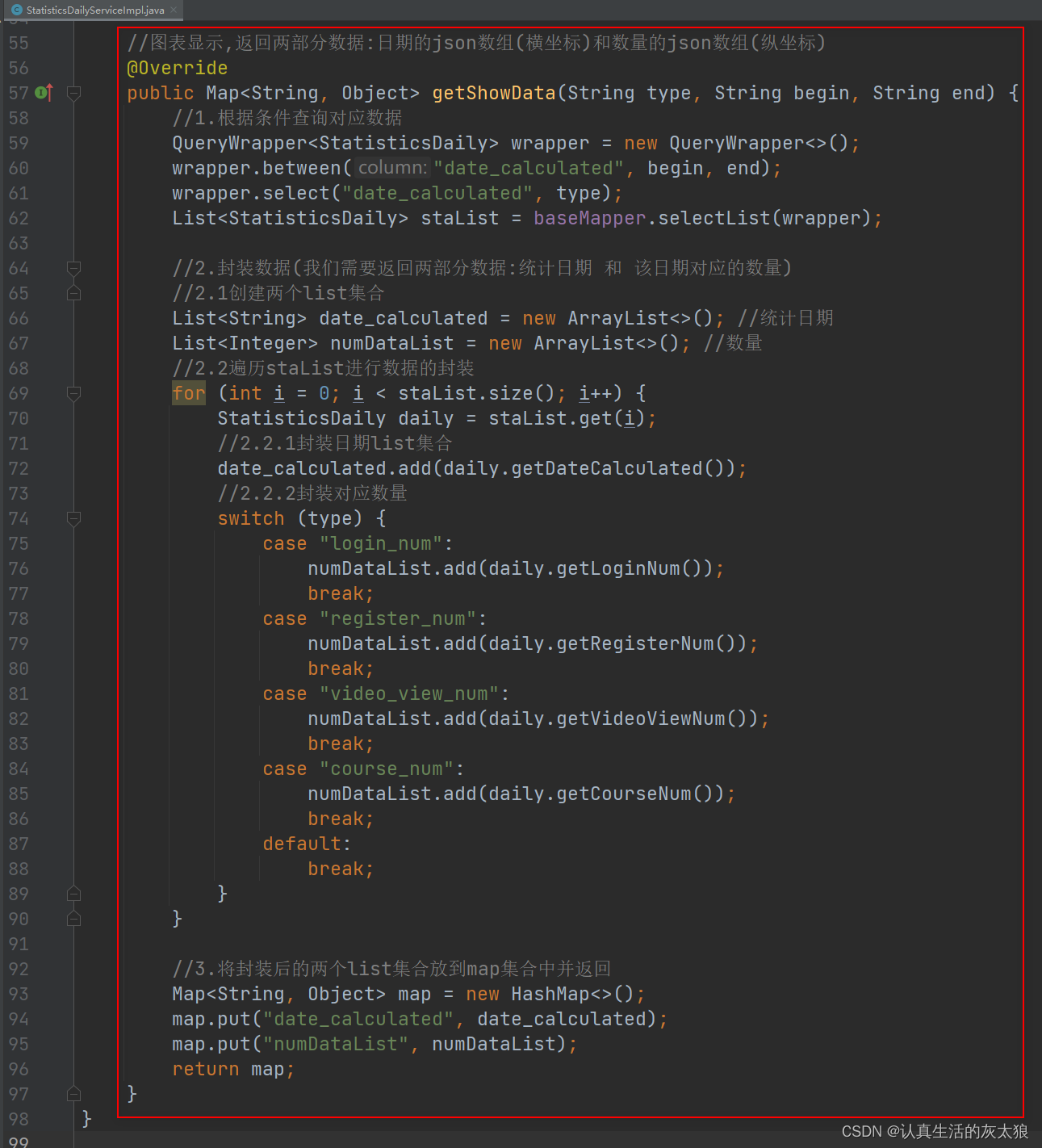The image size is (1042, 1148).
Task: Click line number 93 in the gutter
Action: click(x=19, y=994)
